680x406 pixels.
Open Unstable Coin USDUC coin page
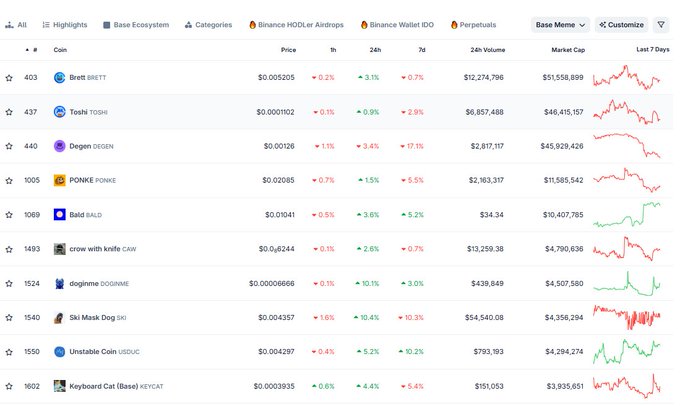coord(105,352)
